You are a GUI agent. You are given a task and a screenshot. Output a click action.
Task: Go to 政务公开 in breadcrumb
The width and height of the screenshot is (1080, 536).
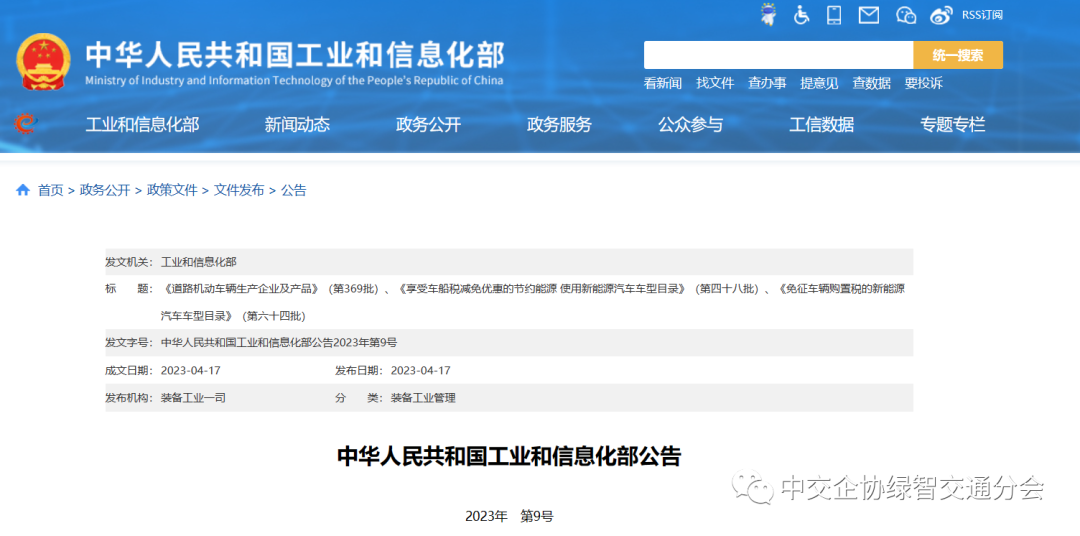pyautogui.click(x=105, y=191)
